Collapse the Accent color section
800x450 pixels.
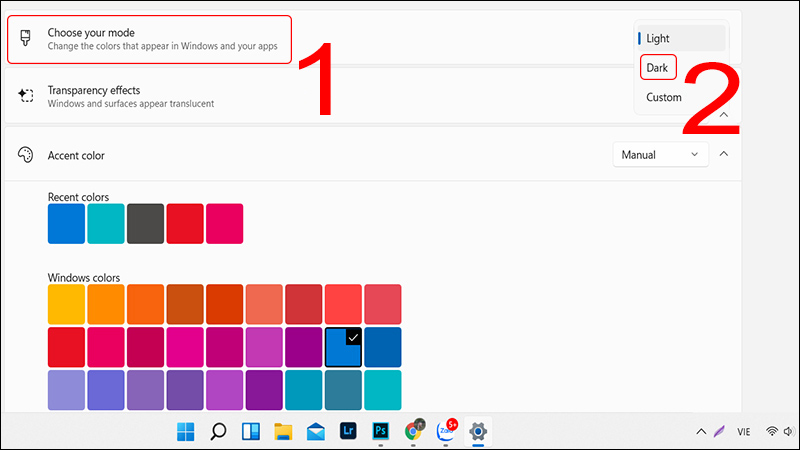[x=724, y=155]
